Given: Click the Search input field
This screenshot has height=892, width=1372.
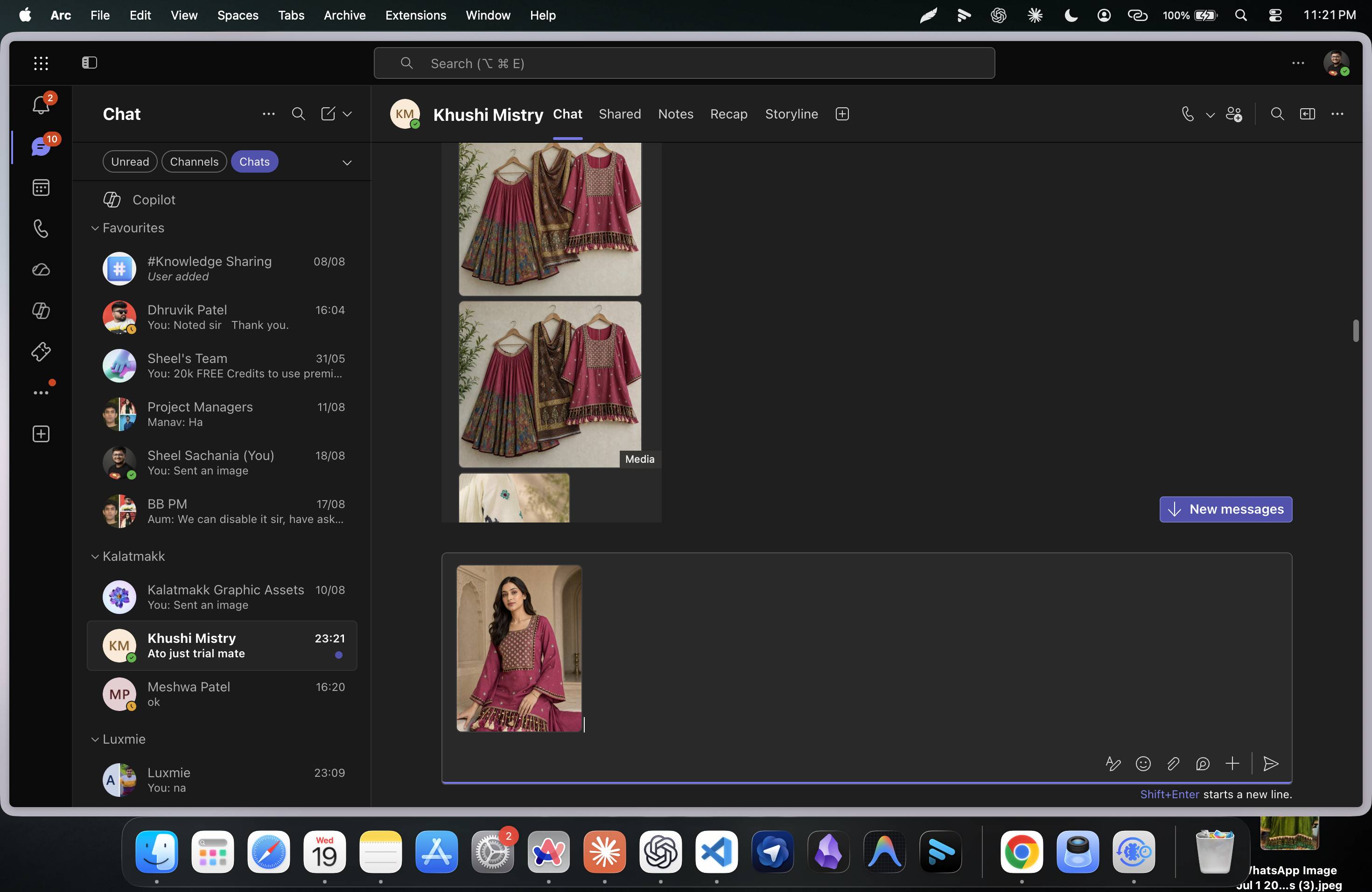Looking at the screenshot, I should tap(684, 63).
